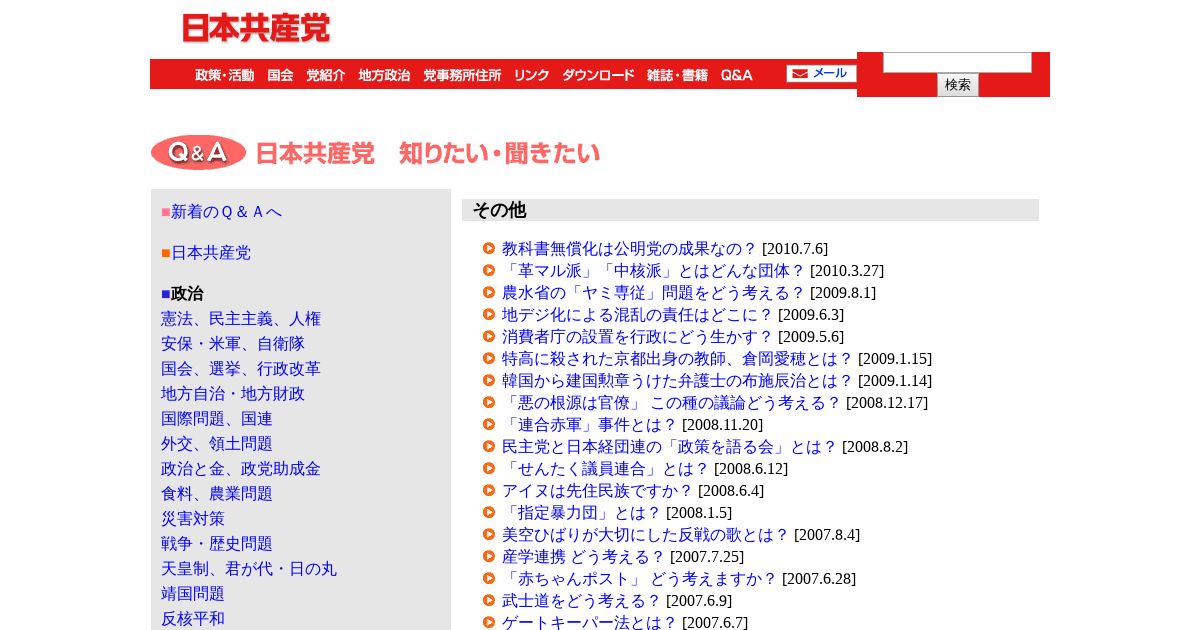Viewport: 1200px width, 630px height.
Task: Open 国際問題、国連 category
Action: point(217,419)
